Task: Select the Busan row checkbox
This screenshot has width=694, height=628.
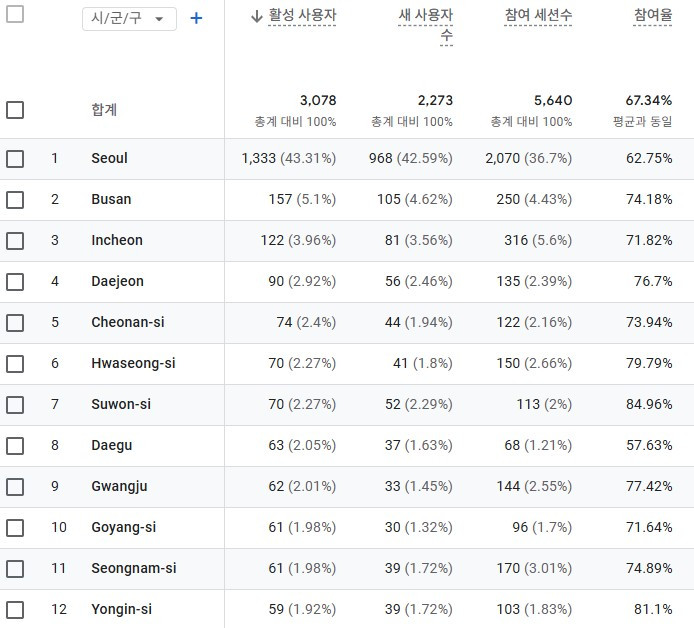Action: (15, 200)
